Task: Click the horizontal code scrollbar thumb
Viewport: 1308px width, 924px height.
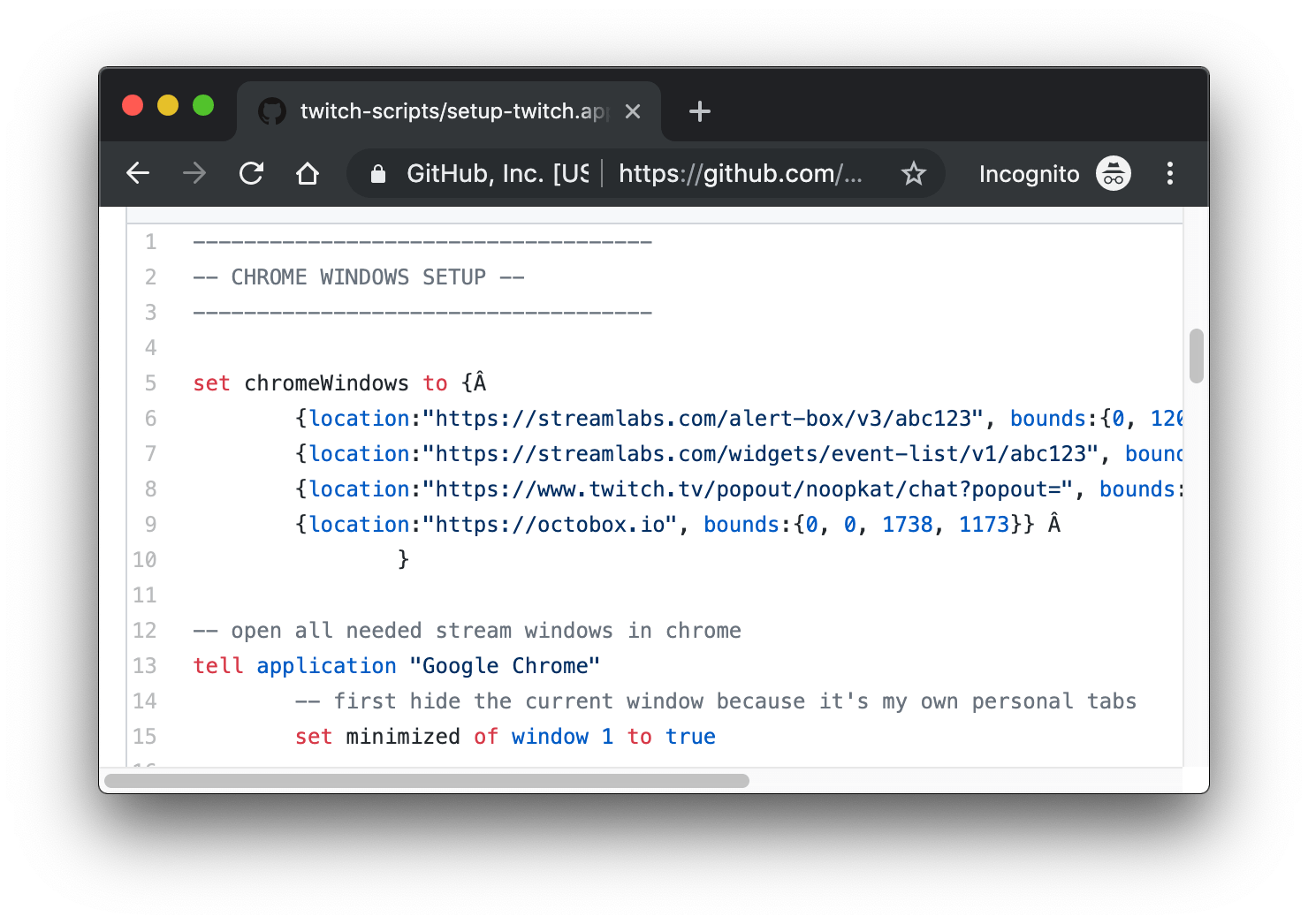Action: point(427,781)
